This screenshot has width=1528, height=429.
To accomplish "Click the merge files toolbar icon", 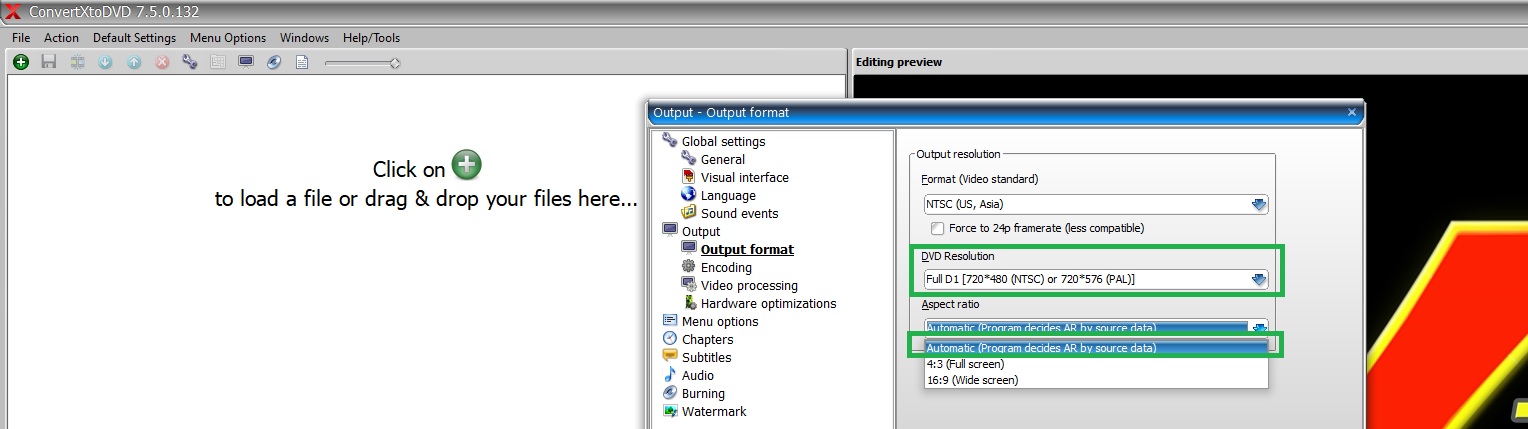I will click(x=77, y=62).
